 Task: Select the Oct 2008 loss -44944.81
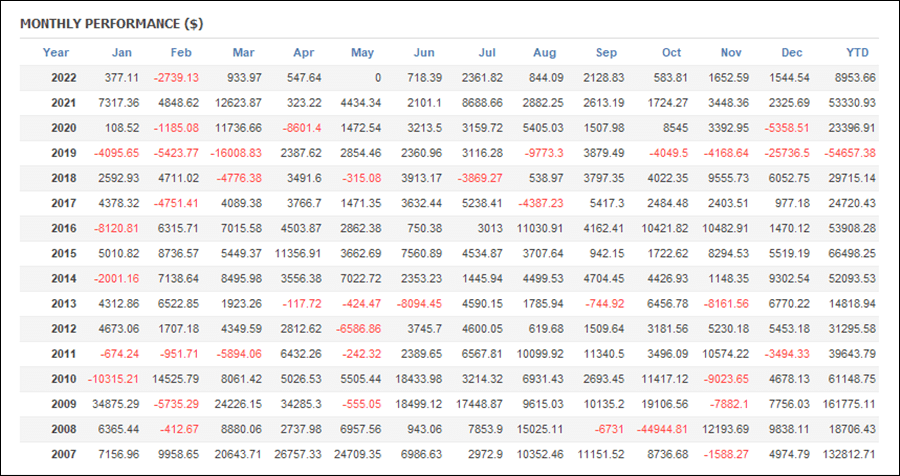tap(662, 430)
